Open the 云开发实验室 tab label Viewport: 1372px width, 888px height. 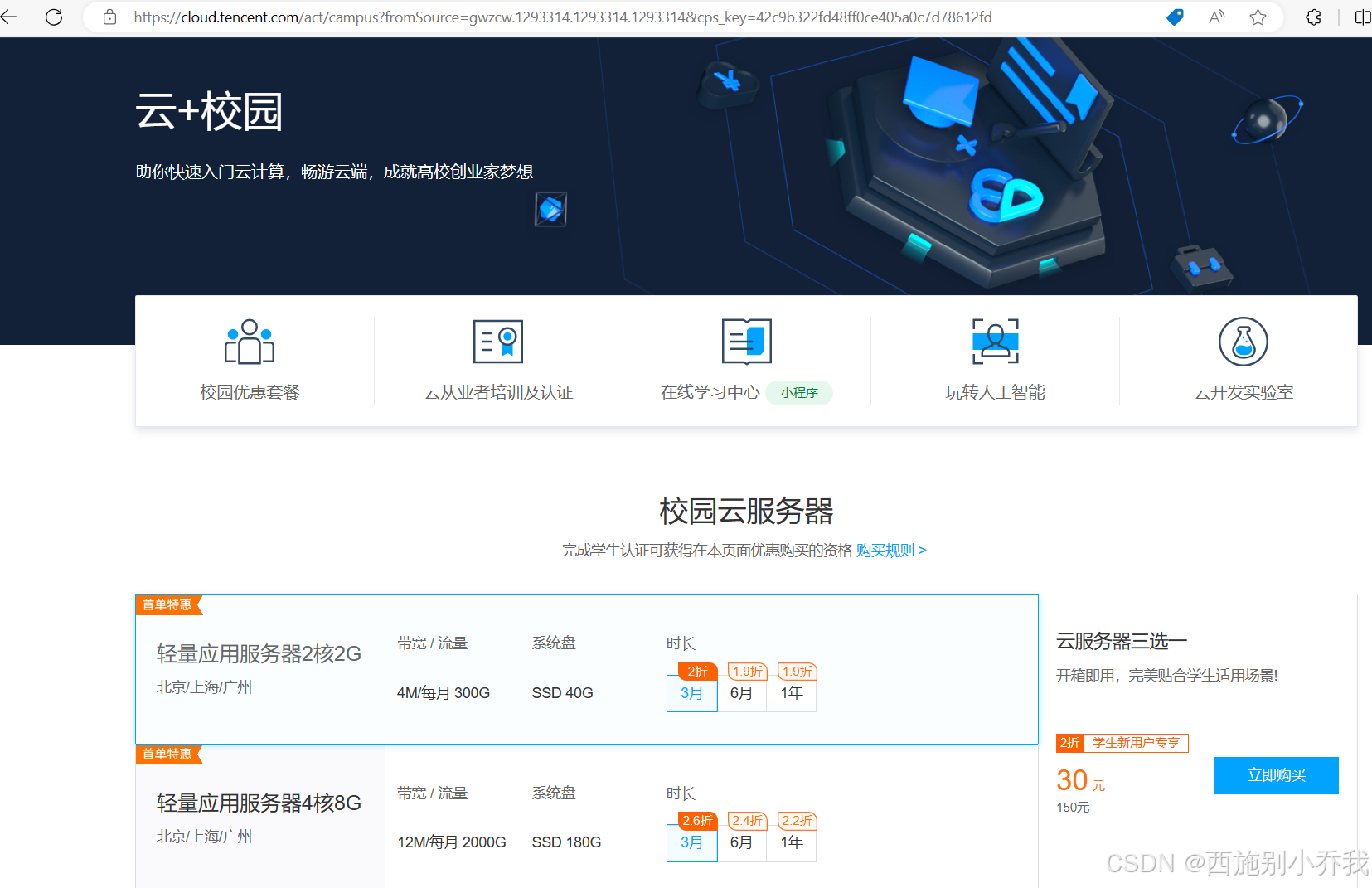(1244, 392)
